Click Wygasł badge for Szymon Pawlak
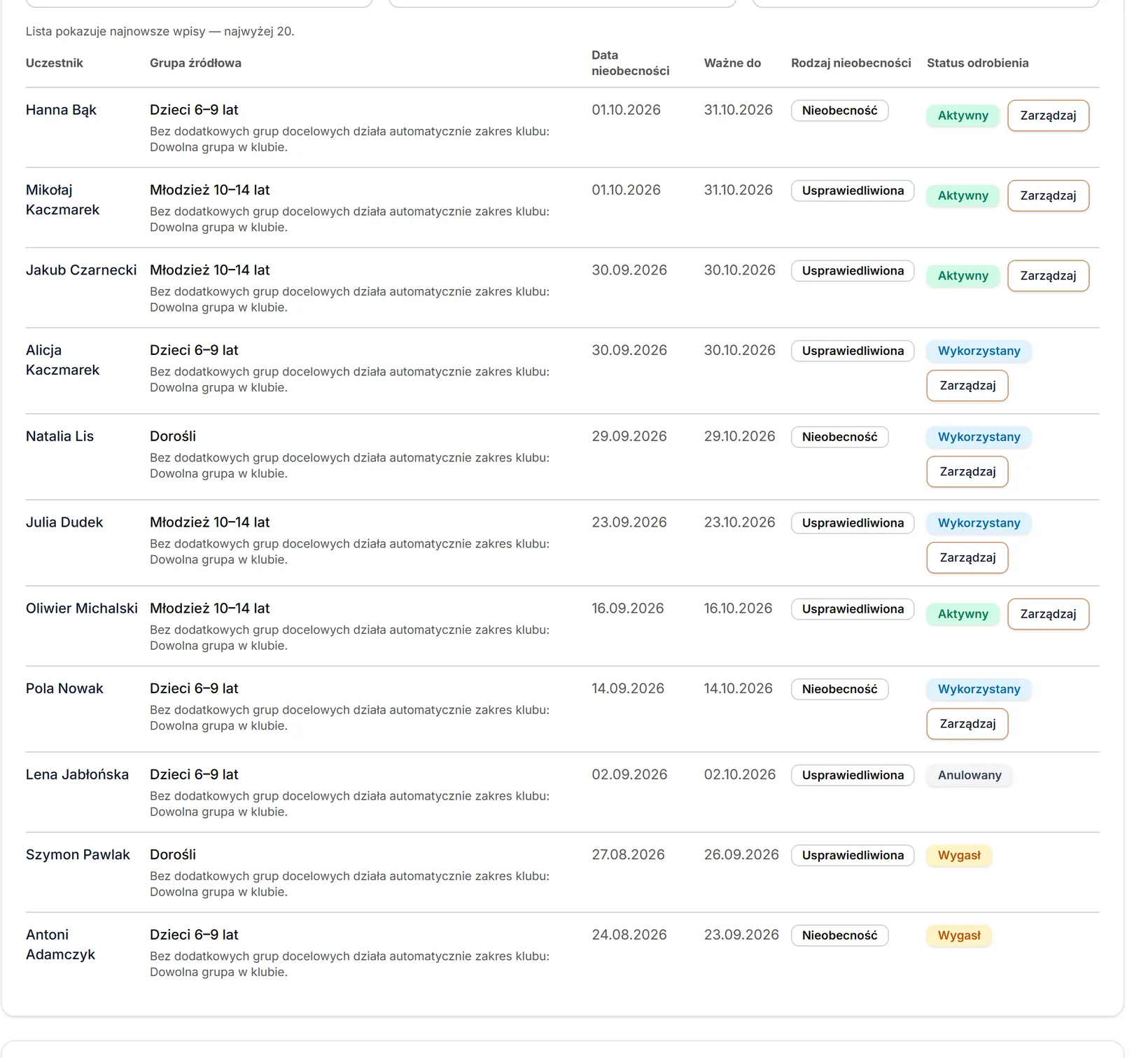The width and height of the screenshot is (1148, 1058). (959, 855)
